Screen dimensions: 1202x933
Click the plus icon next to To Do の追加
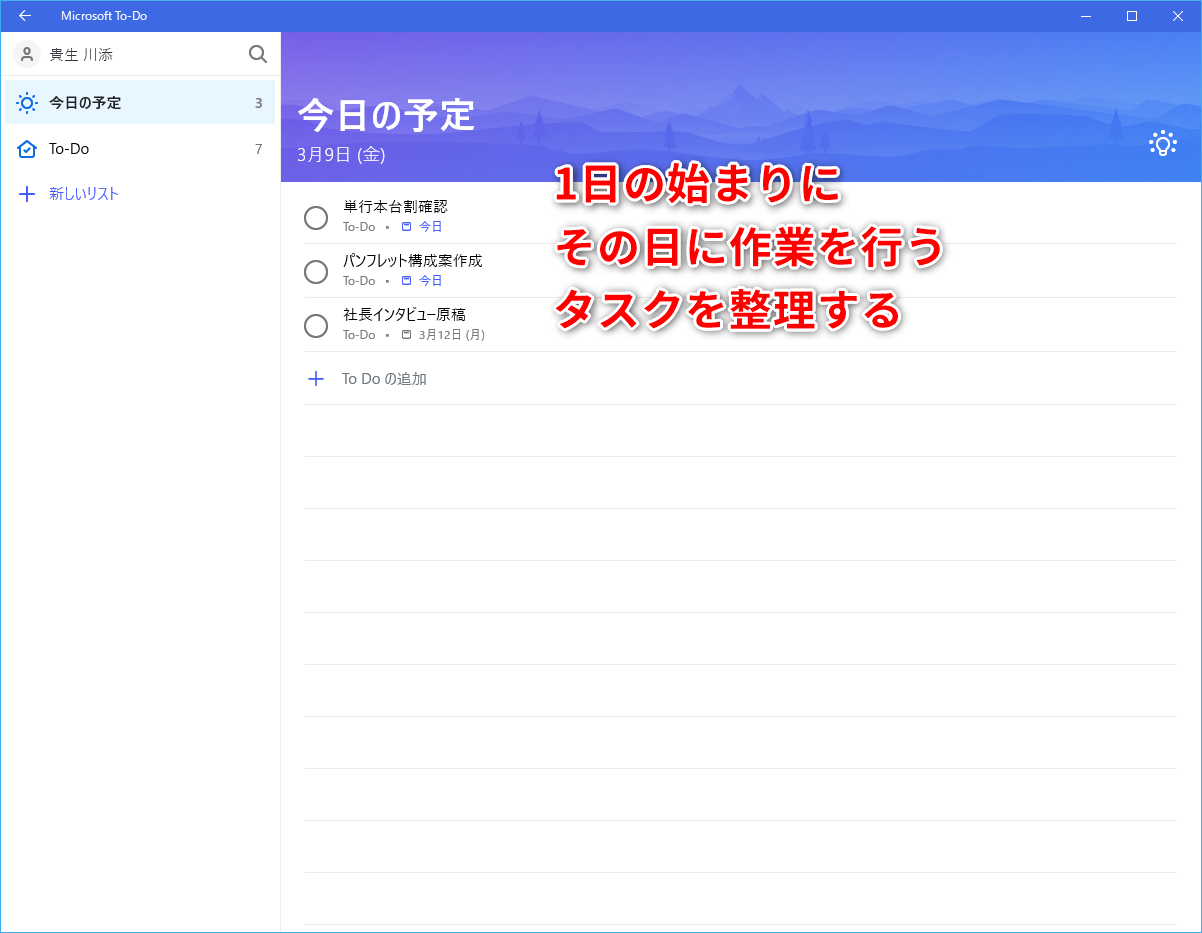[316, 379]
